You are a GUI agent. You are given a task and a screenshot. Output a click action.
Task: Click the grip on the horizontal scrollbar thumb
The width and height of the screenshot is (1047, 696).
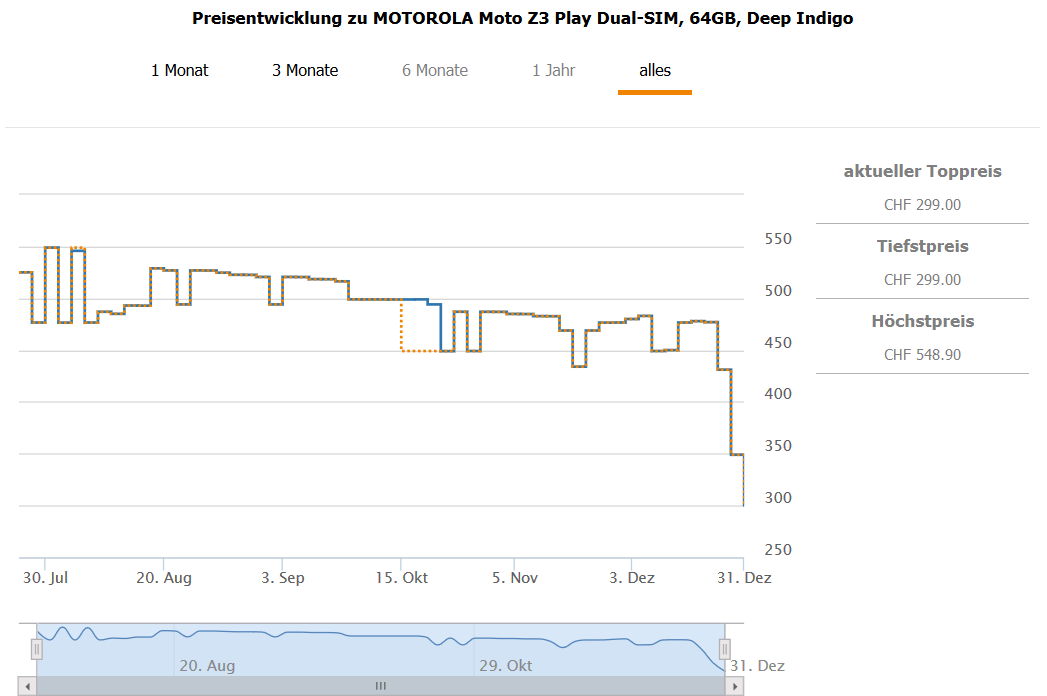380,686
